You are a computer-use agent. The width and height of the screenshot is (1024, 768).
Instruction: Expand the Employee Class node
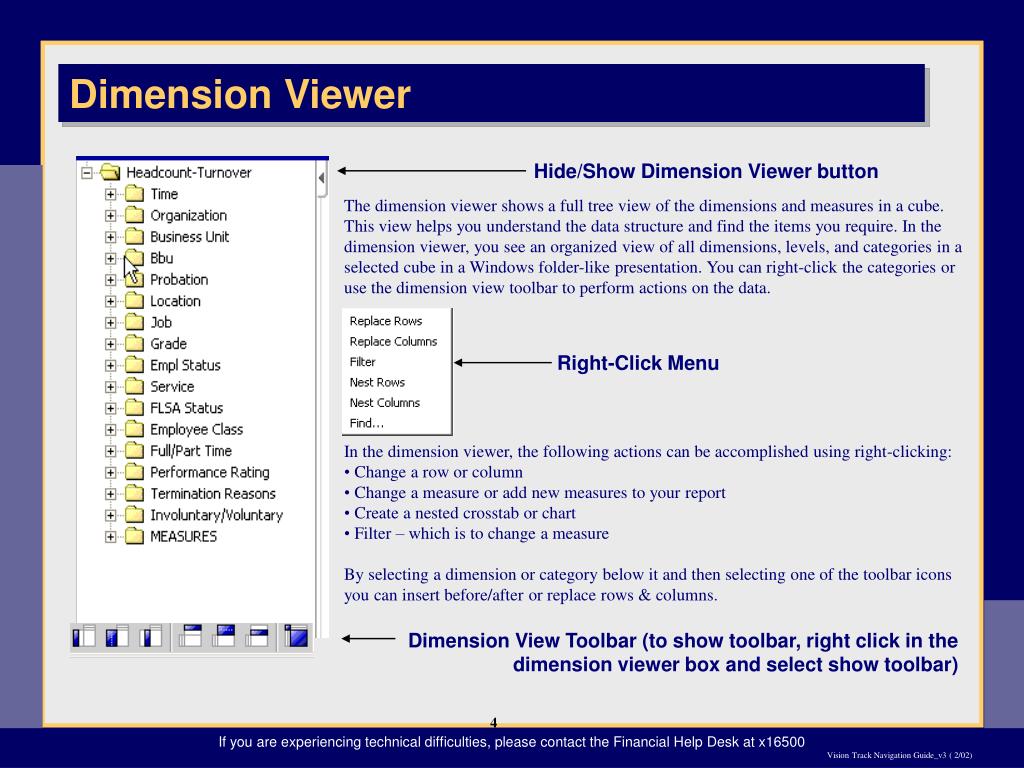tap(110, 430)
